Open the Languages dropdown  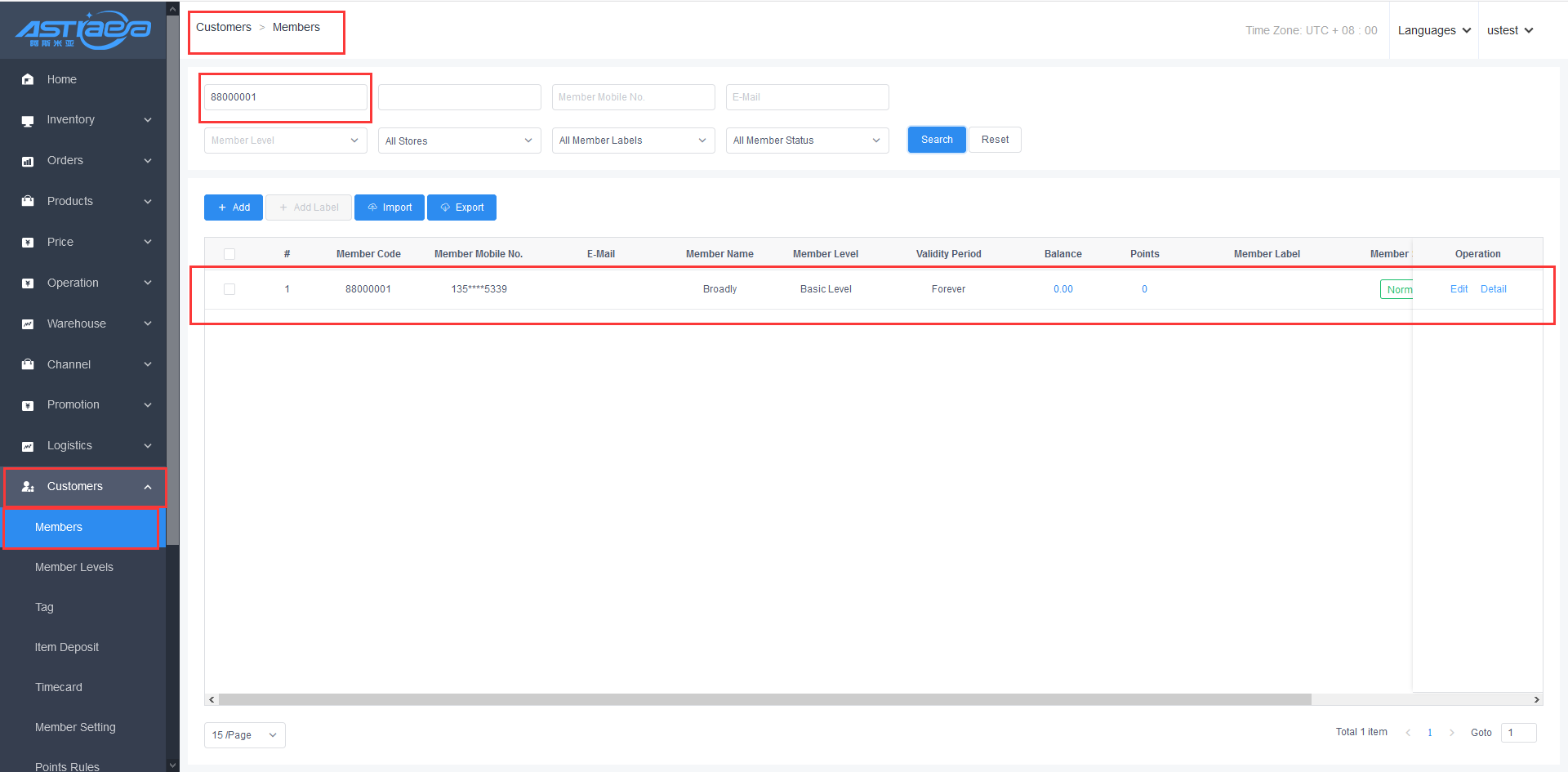1433,30
